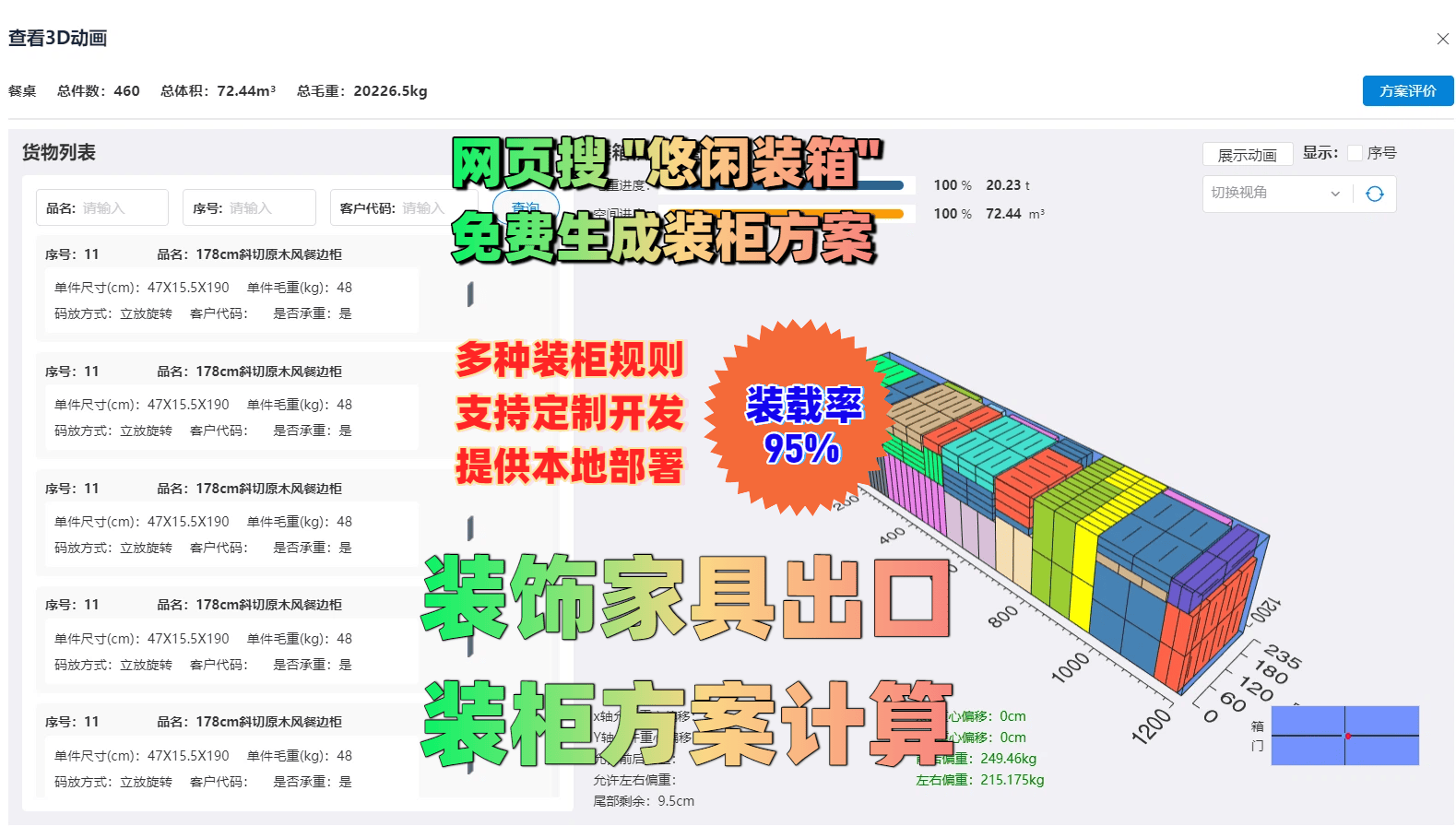Click the 方案评价 button
Screen dimensions: 1456x826
click(1407, 91)
